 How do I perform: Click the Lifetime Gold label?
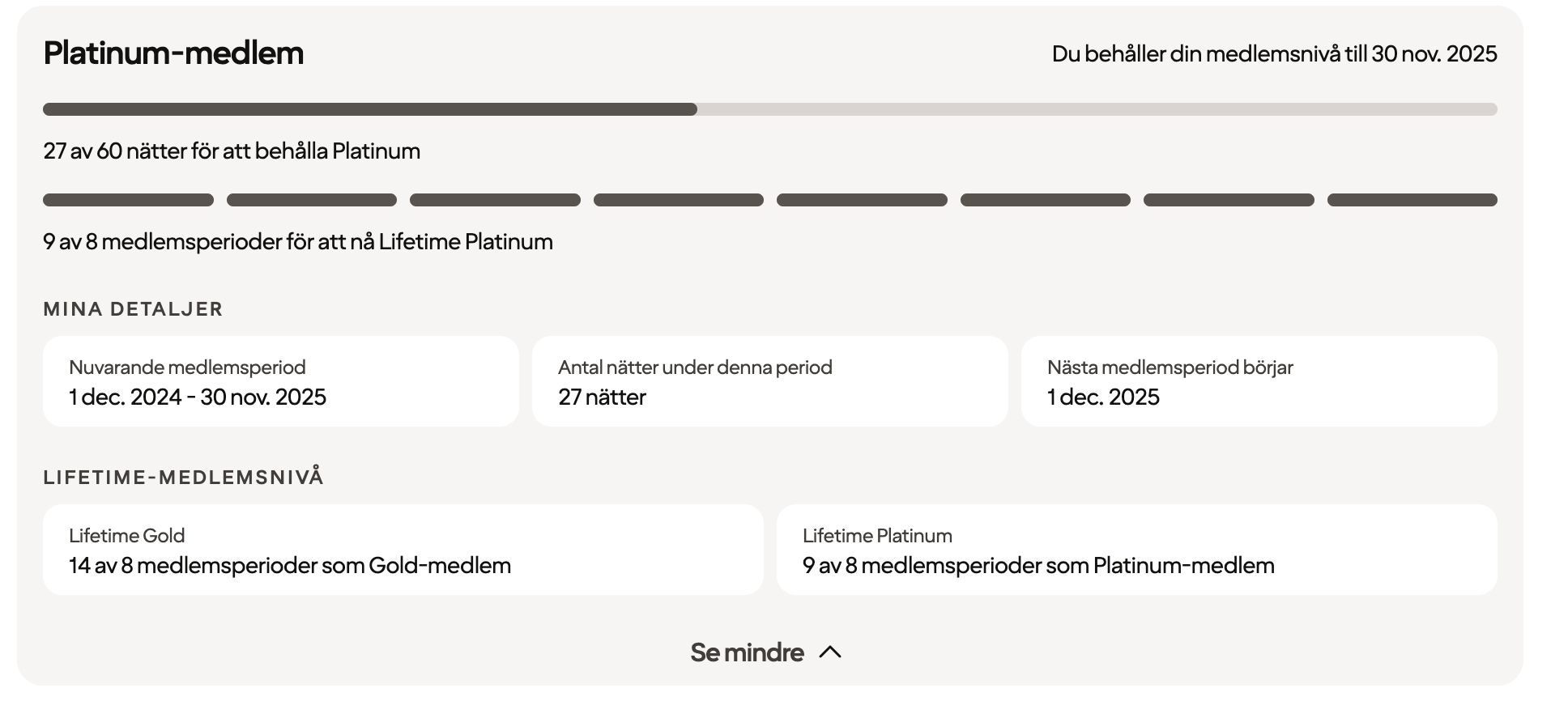[x=126, y=536]
